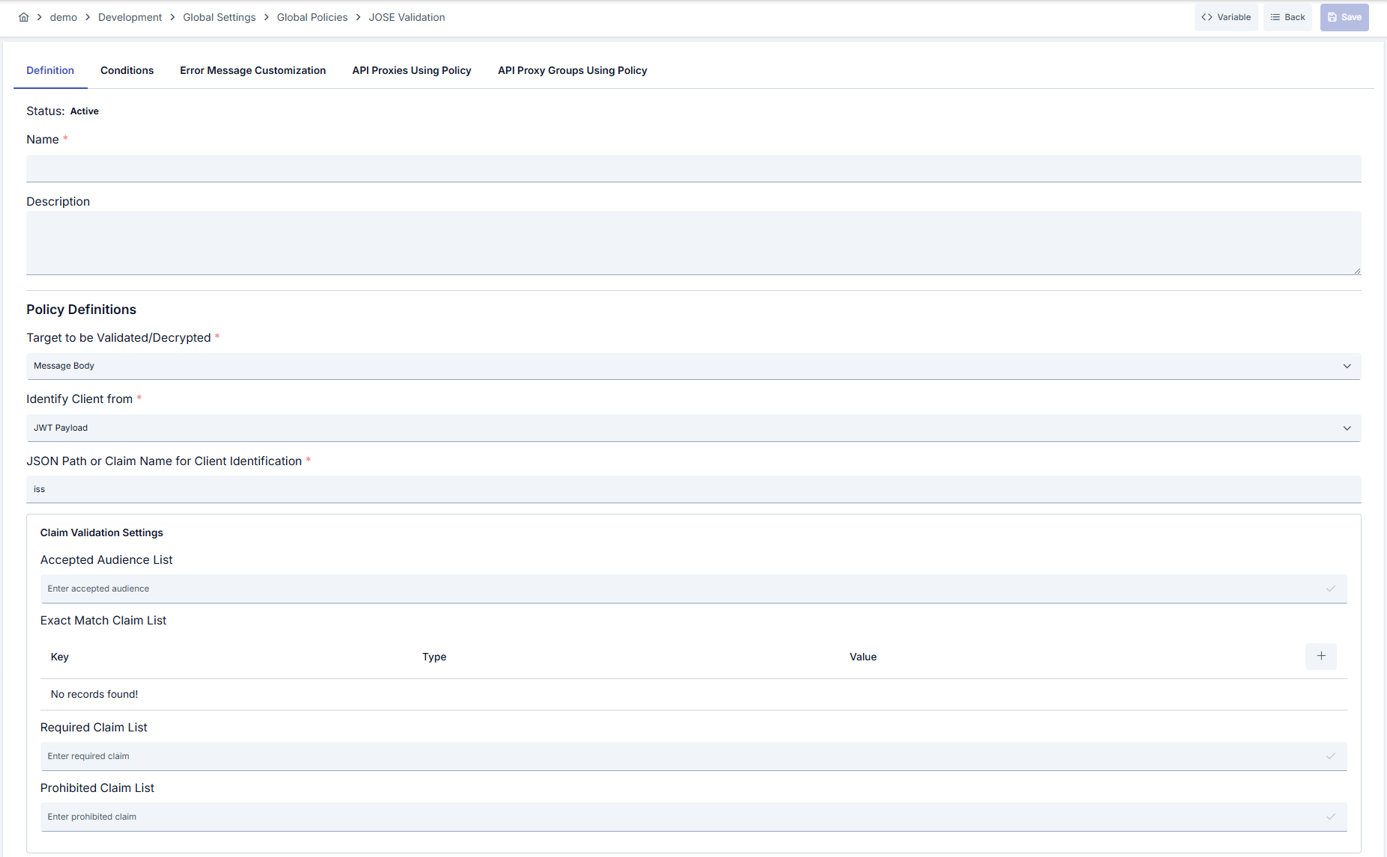Add a row to Exact Match Claim List
This screenshot has height=857, width=1387.
(1321, 656)
